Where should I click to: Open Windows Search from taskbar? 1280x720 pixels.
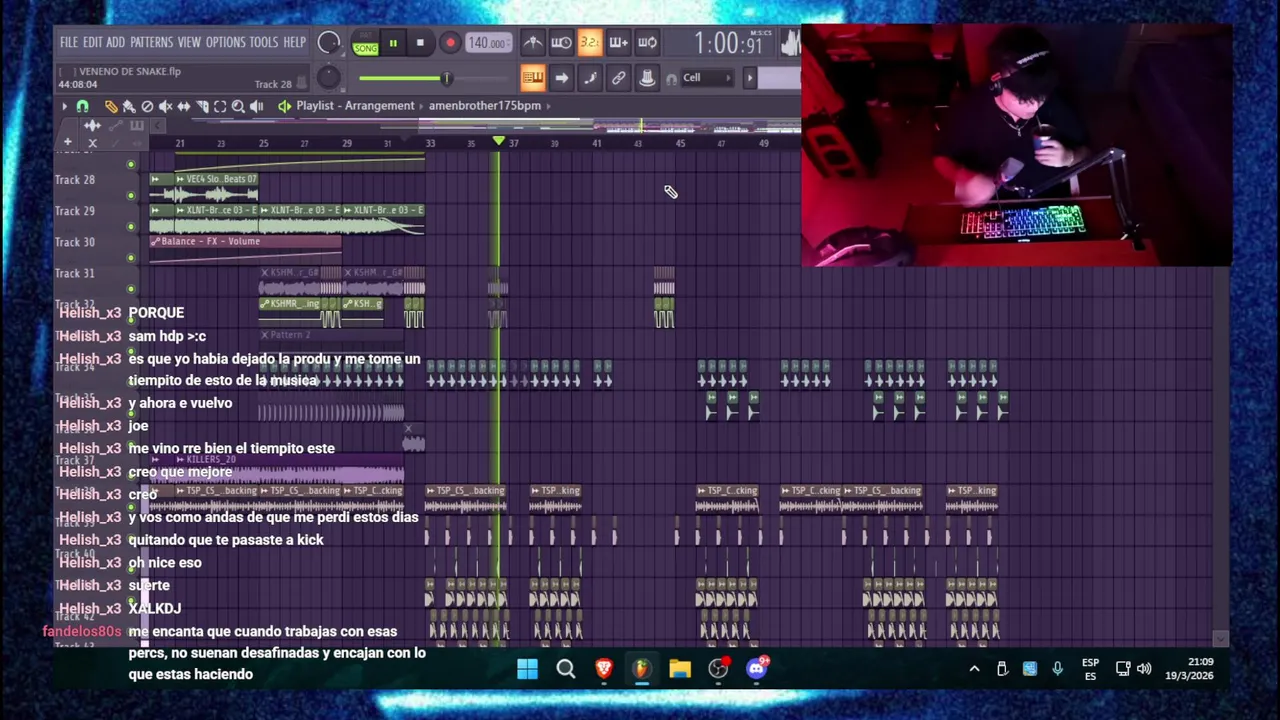[566, 669]
